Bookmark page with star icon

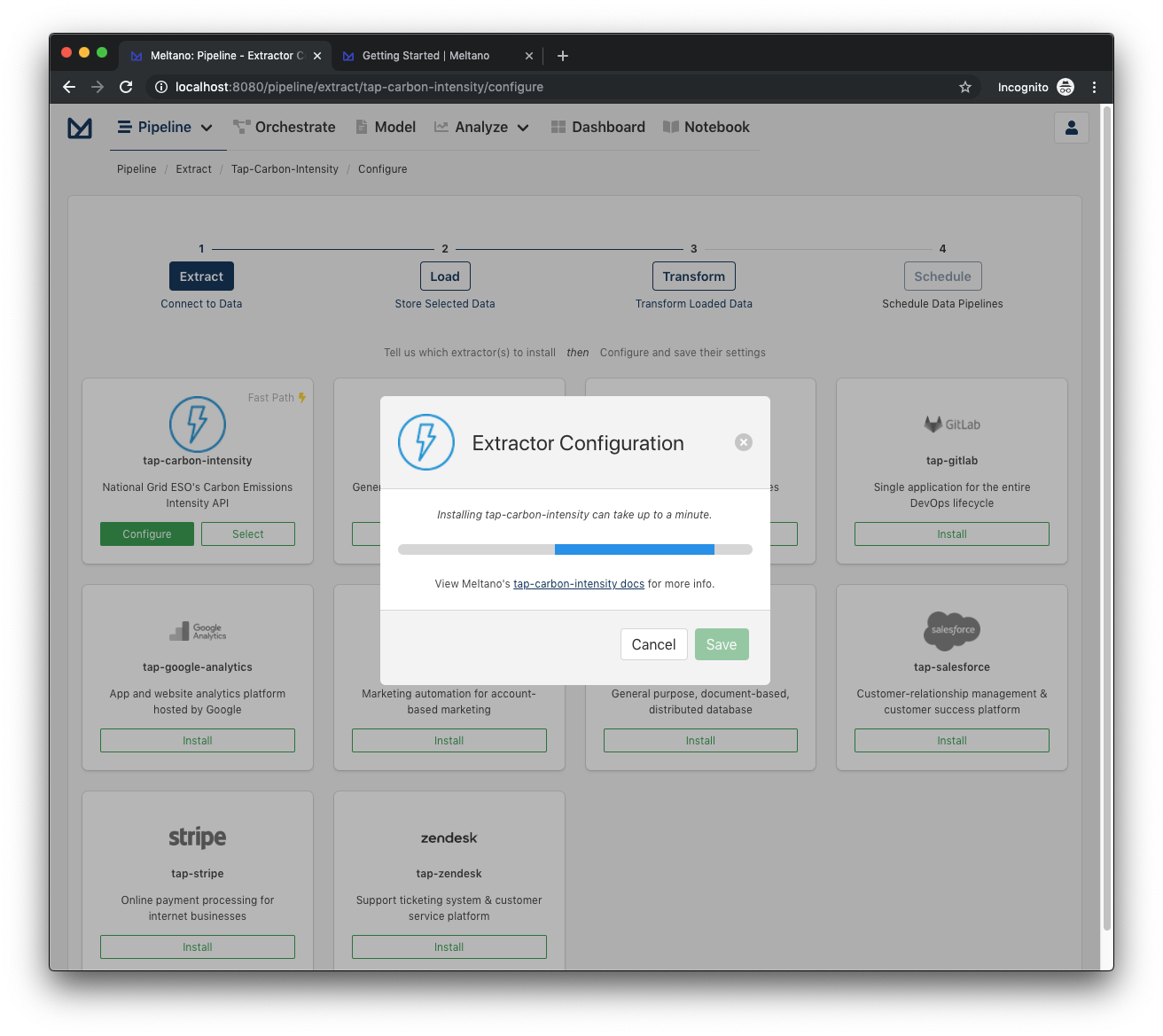[x=965, y=87]
